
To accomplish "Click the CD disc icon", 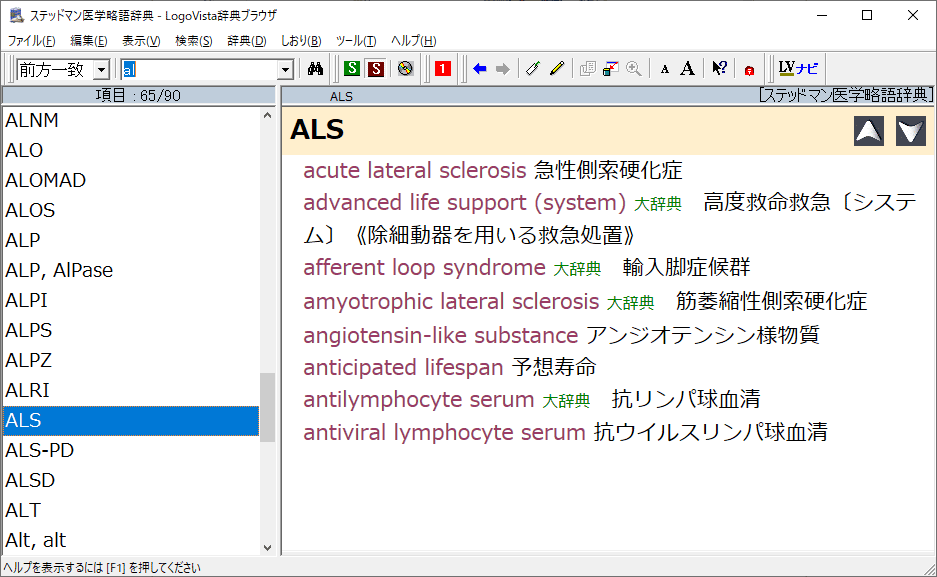I will point(405,69).
